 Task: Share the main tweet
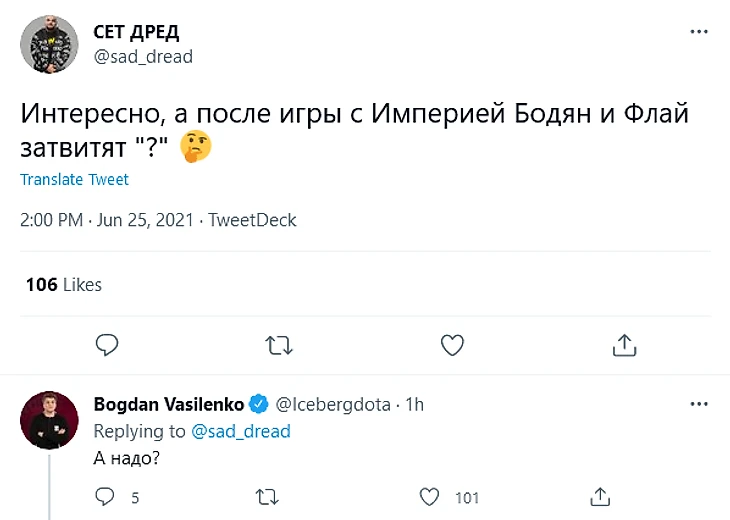click(x=624, y=346)
